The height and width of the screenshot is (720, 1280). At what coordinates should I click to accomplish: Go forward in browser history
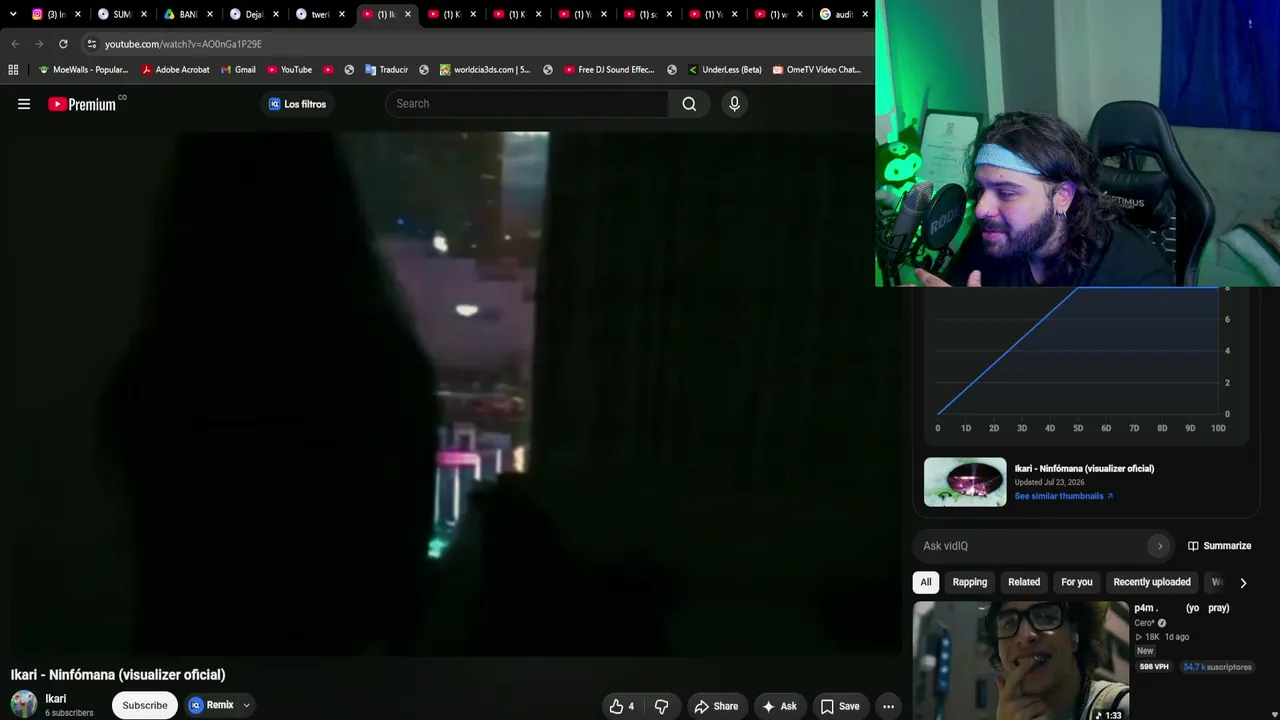tap(39, 44)
